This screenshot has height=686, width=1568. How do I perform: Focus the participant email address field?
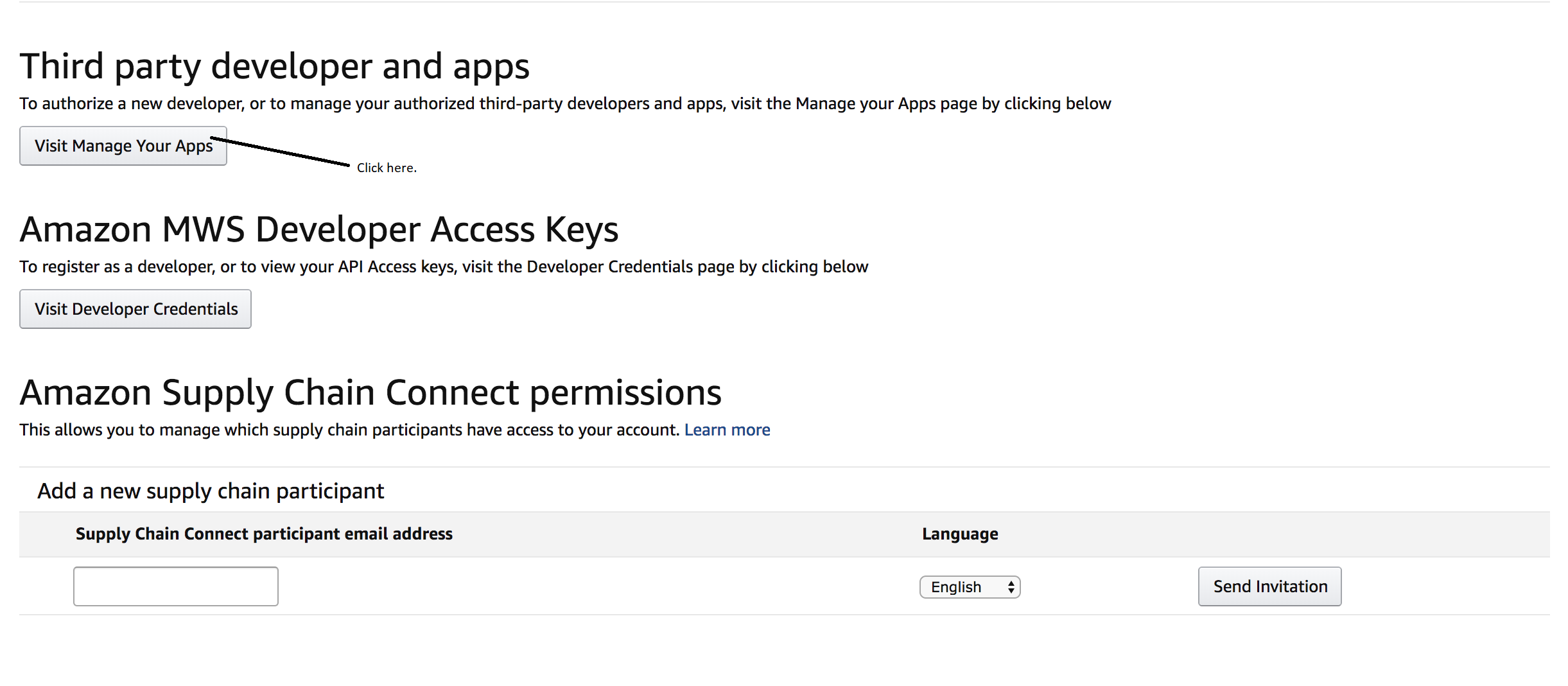175,586
